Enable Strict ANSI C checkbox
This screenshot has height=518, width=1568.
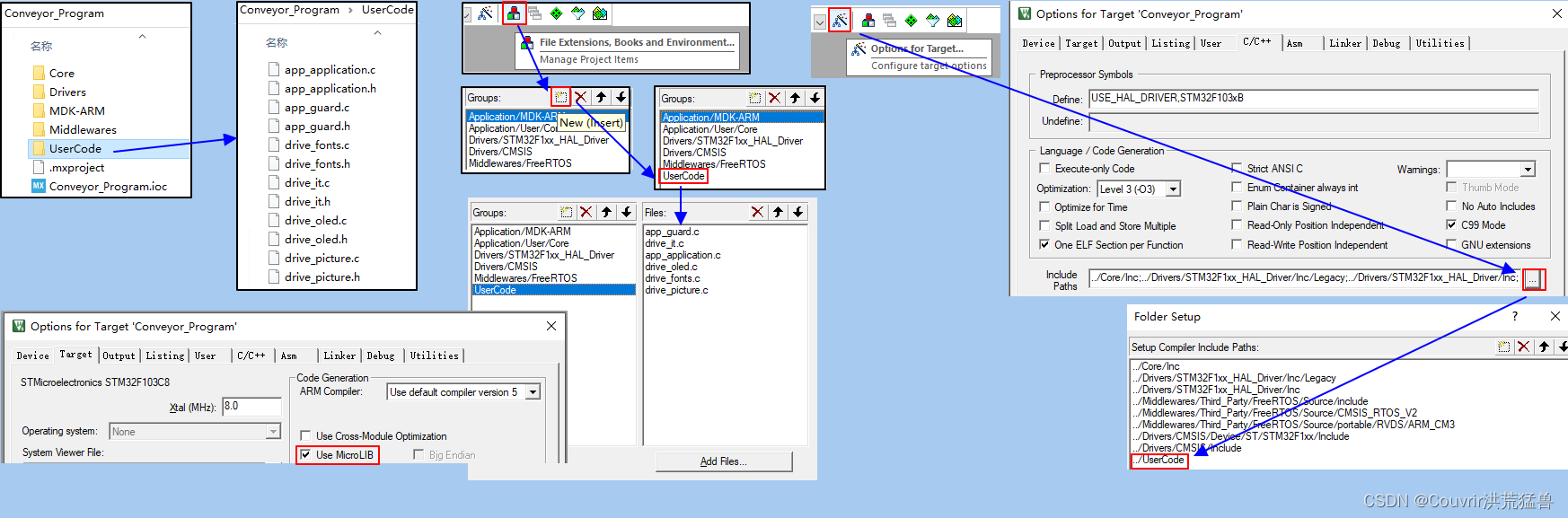coord(1237,168)
